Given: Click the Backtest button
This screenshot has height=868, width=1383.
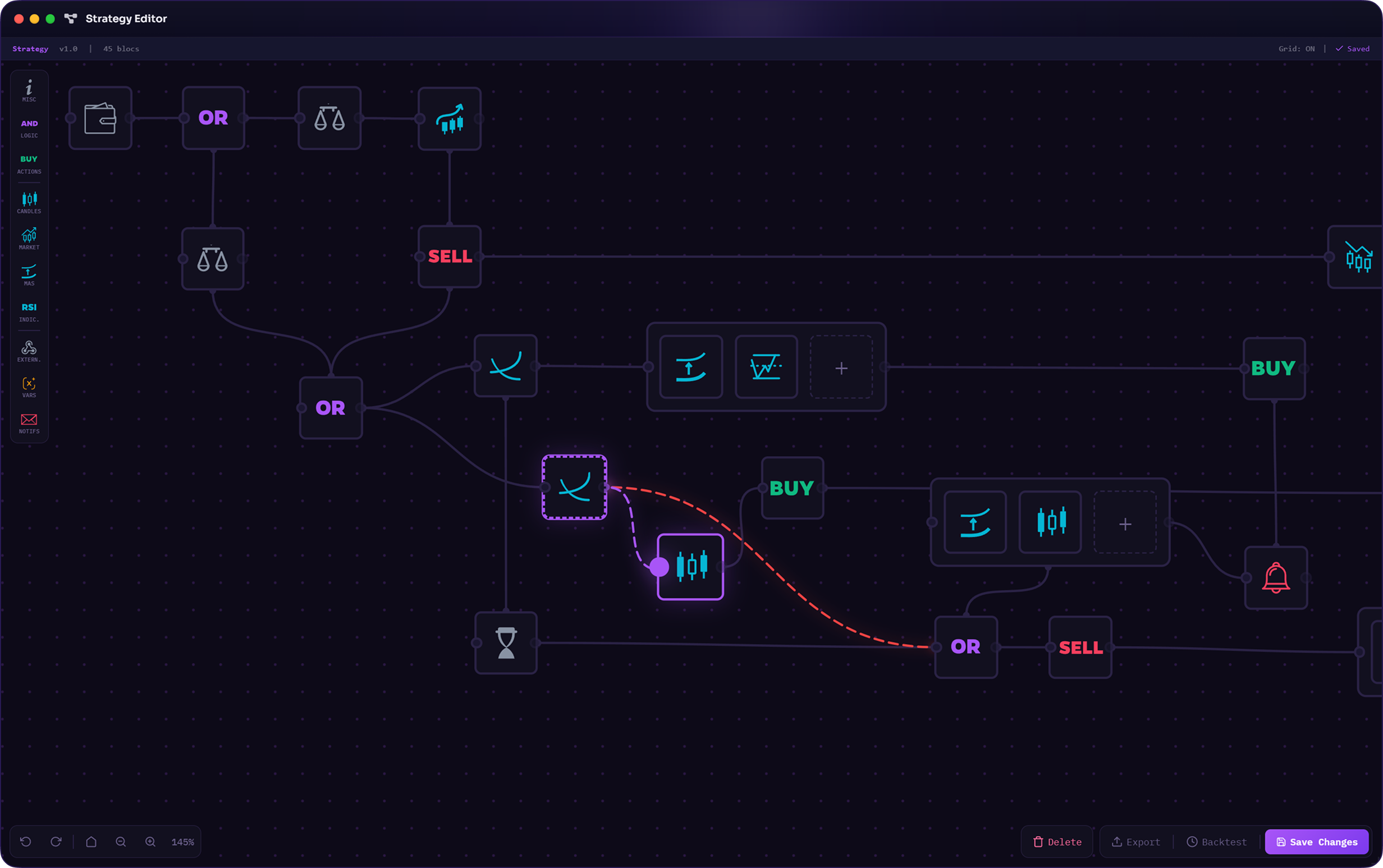Looking at the screenshot, I should [x=1216, y=842].
